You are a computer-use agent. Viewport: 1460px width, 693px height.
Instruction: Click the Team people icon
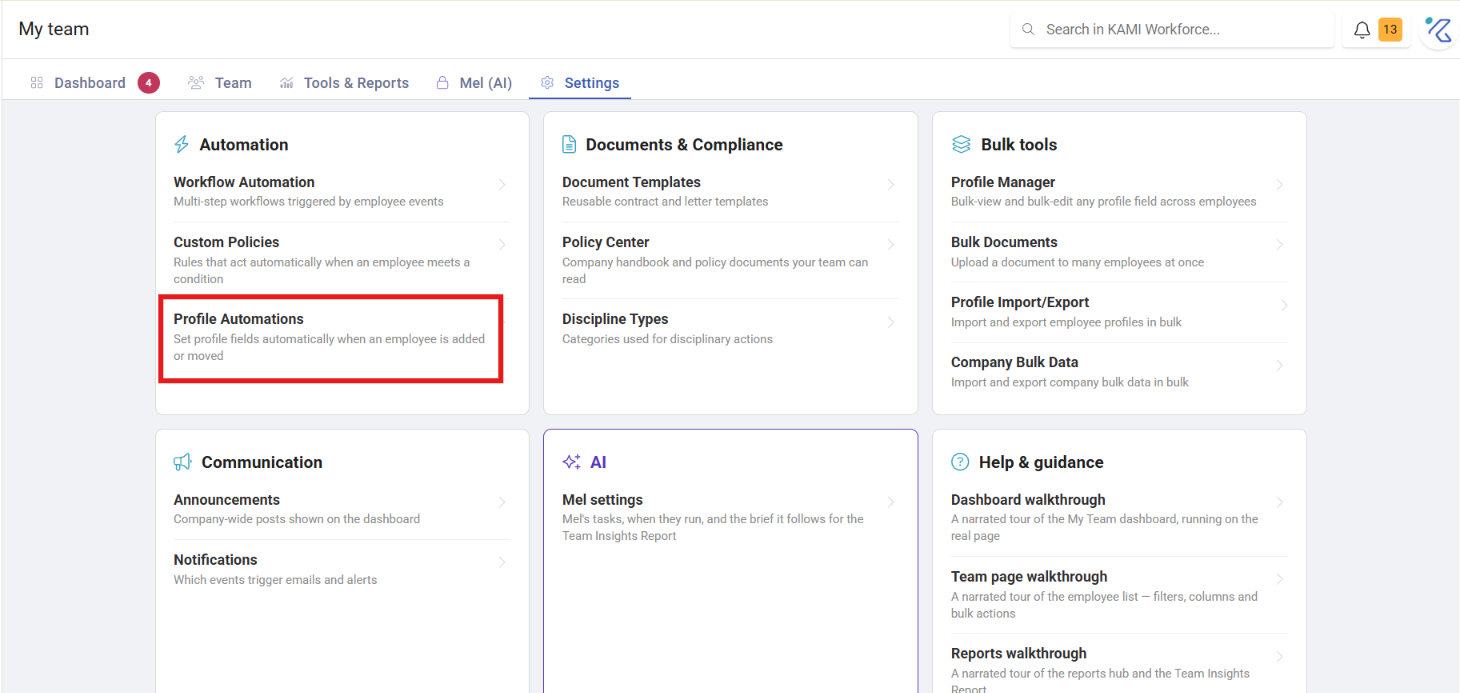(x=196, y=83)
